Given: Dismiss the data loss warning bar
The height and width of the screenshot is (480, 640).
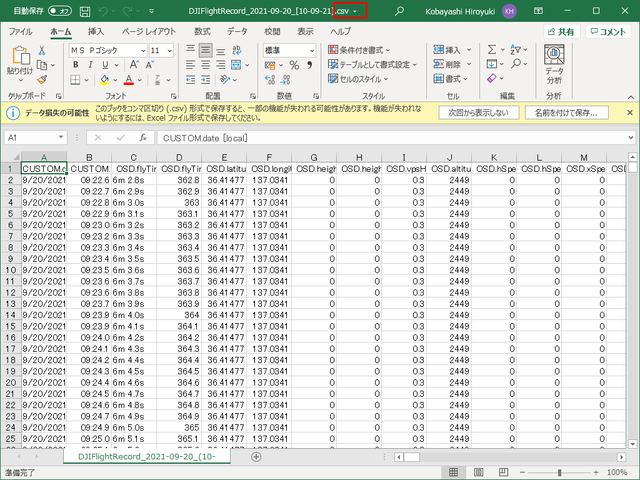Looking at the screenshot, I should 630,113.
